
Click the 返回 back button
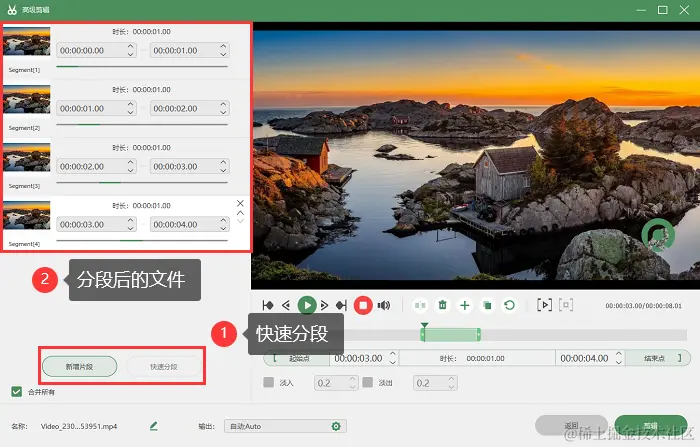[571, 426]
